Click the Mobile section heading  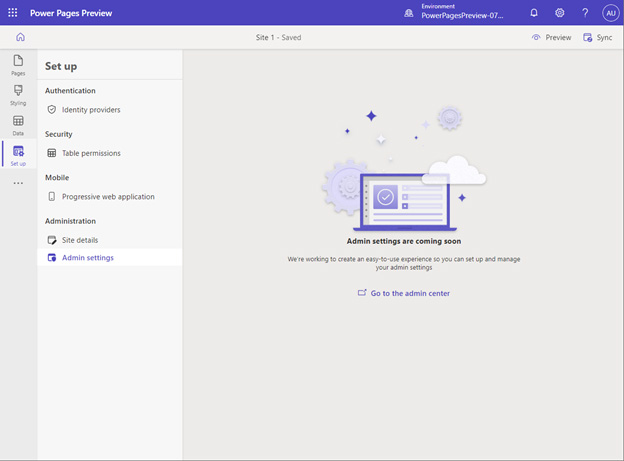[57, 178]
